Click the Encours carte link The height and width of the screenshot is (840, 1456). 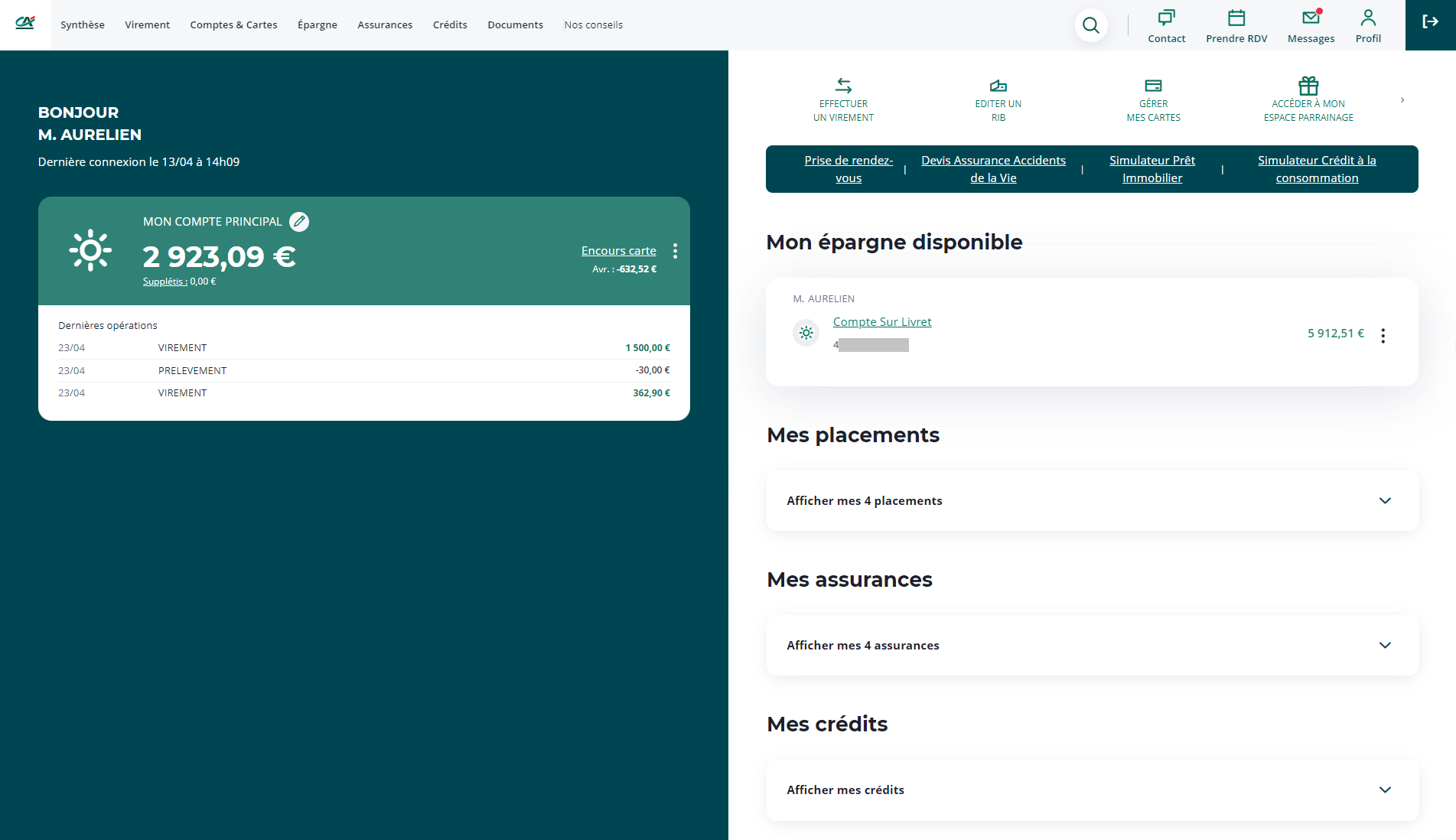[618, 251]
